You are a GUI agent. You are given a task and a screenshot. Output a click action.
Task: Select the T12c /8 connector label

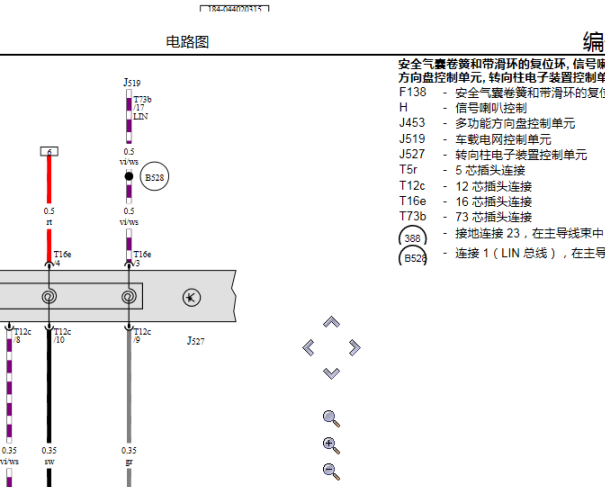(22, 336)
